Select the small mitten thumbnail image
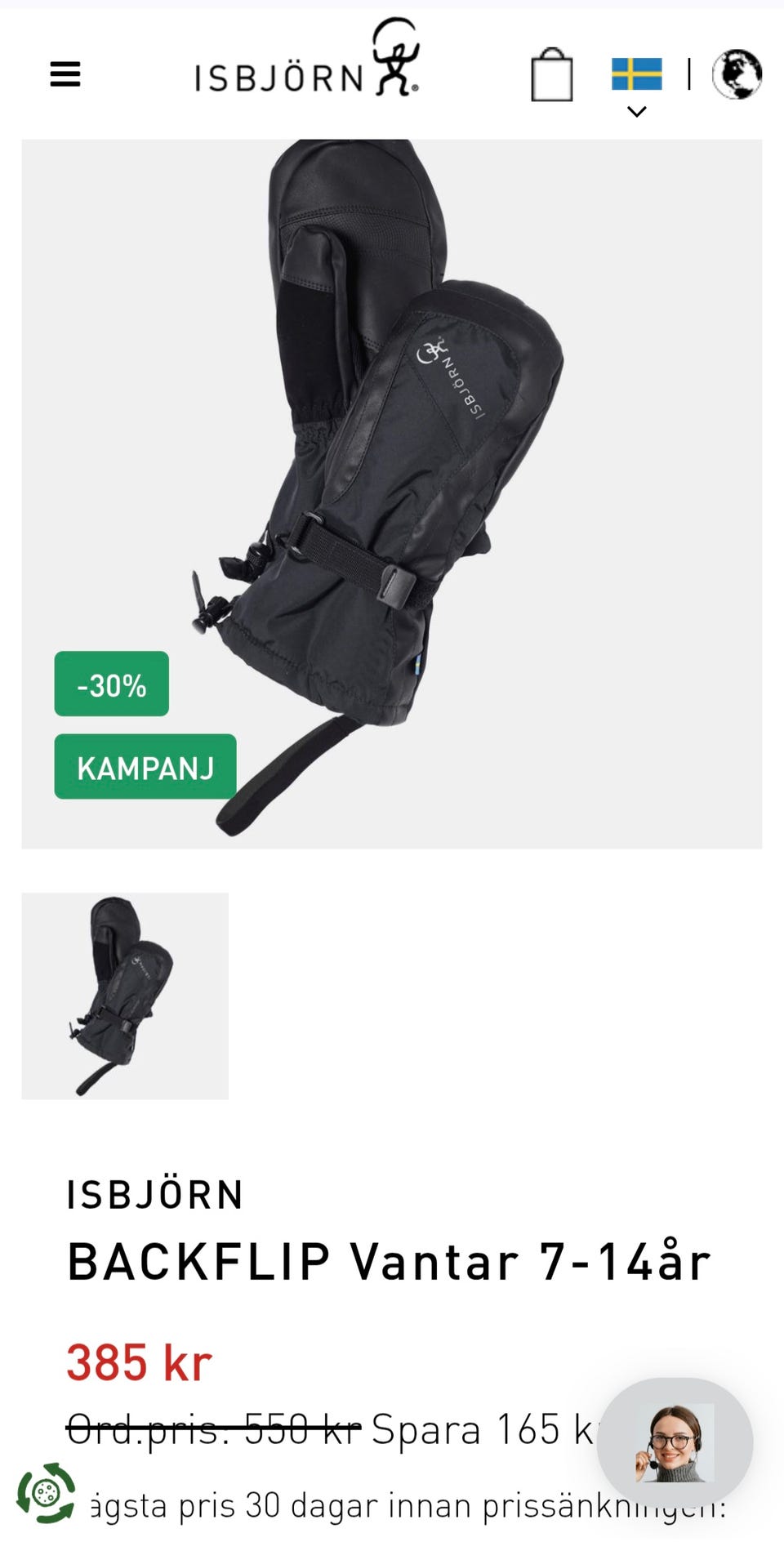The image size is (784, 1542). click(x=125, y=996)
